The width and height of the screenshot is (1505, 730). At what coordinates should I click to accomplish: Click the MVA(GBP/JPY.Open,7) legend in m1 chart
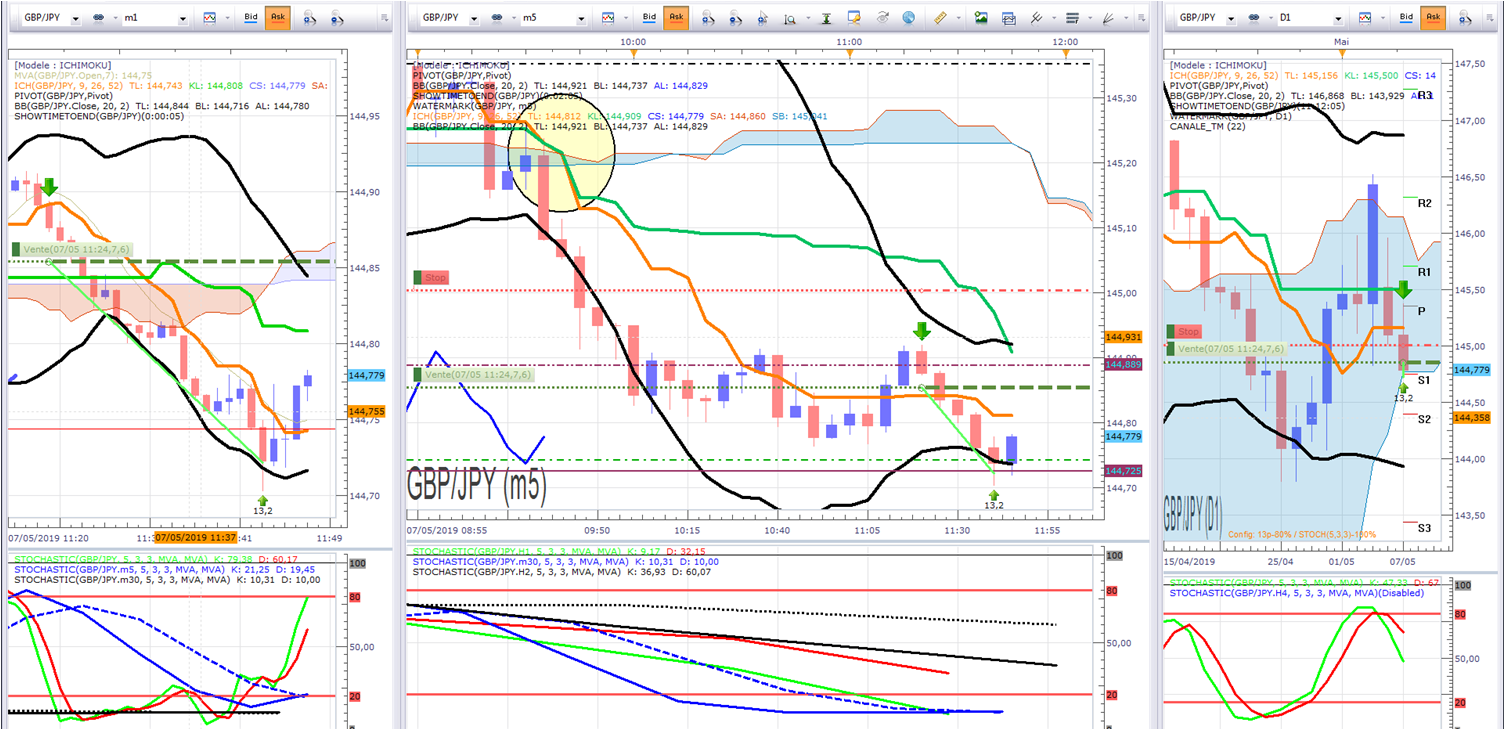coord(83,75)
